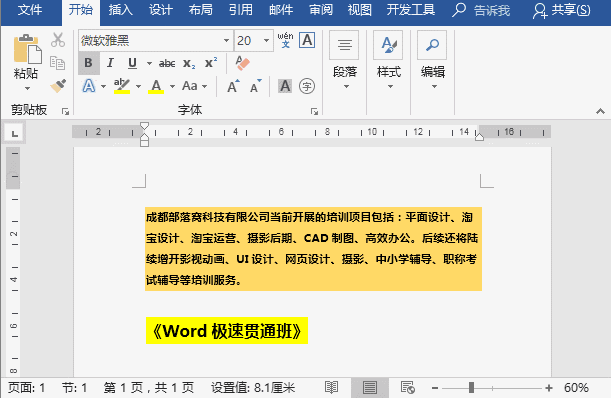
Task: Click first line indent ruler marker
Action: [144, 126]
